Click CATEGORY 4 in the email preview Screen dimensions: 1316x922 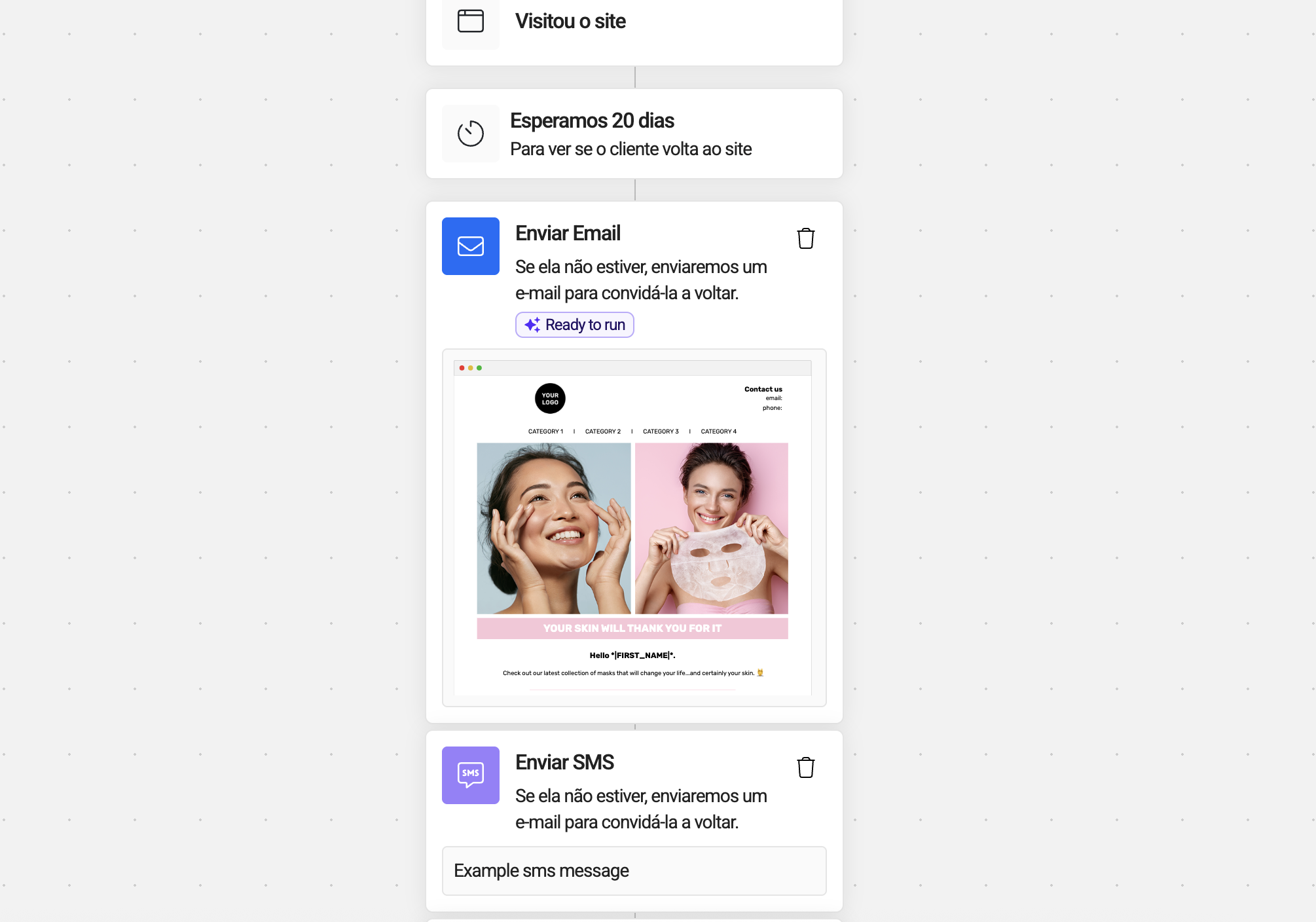click(718, 432)
